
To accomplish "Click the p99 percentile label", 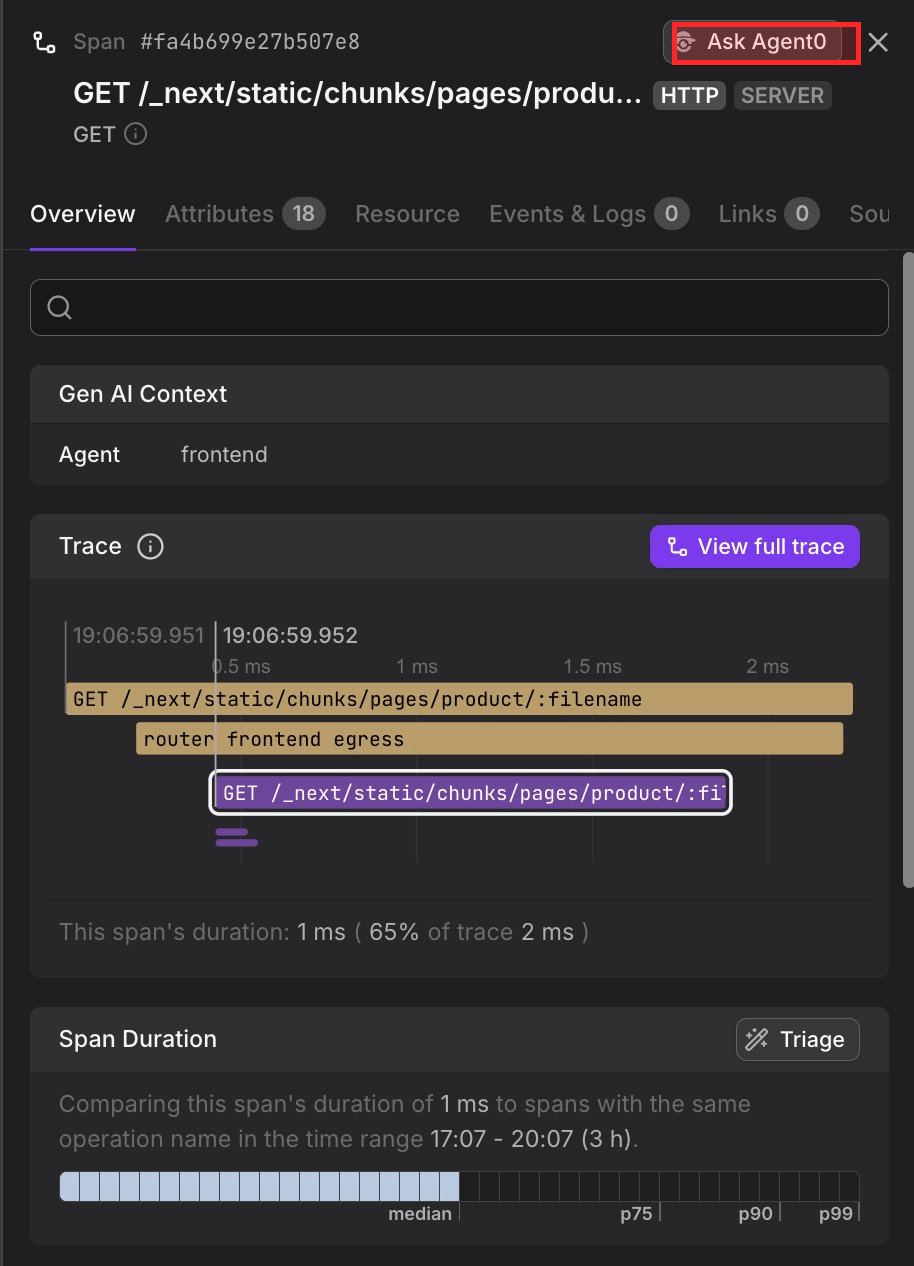I will tap(836, 1214).
